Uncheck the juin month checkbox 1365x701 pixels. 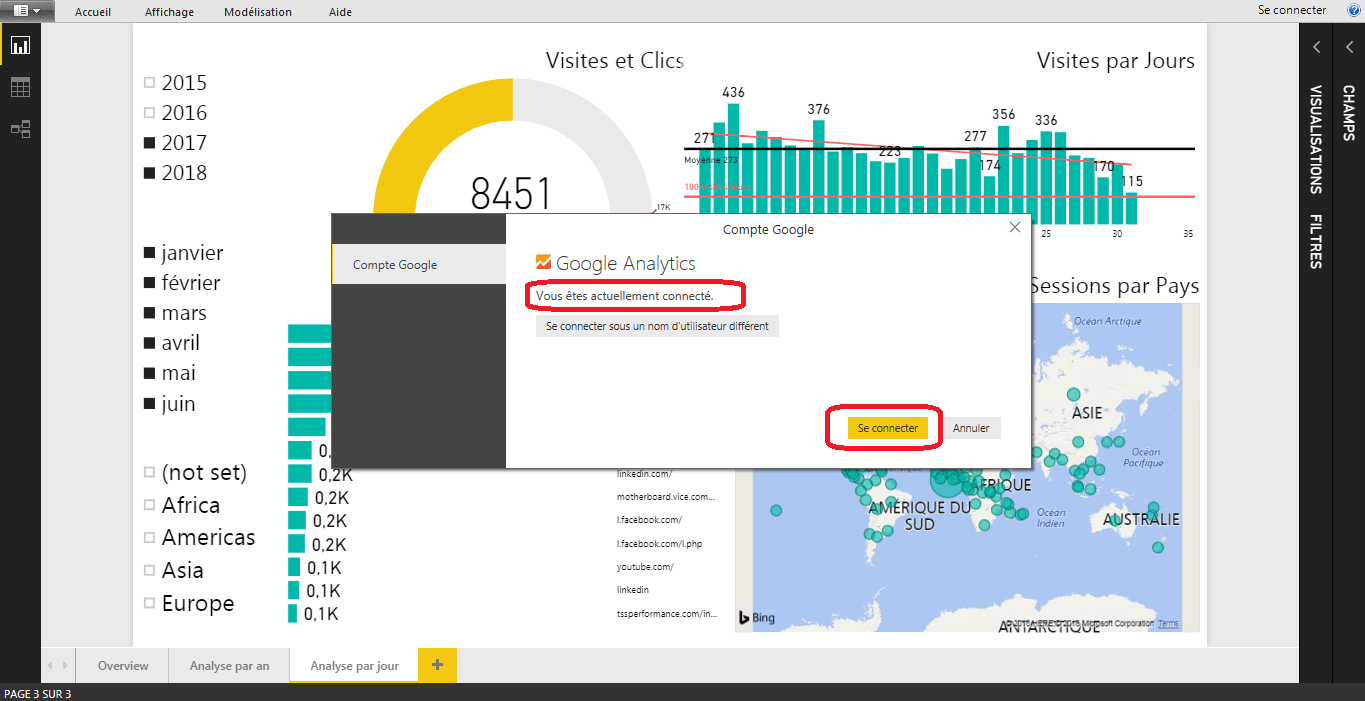(x=150, y=404)
